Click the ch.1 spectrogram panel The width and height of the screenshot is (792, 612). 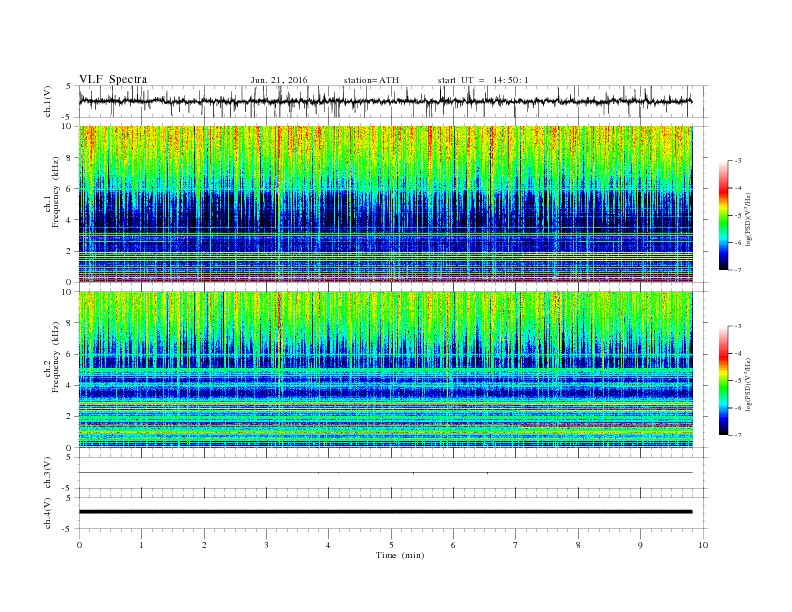(x=386, y=204)
